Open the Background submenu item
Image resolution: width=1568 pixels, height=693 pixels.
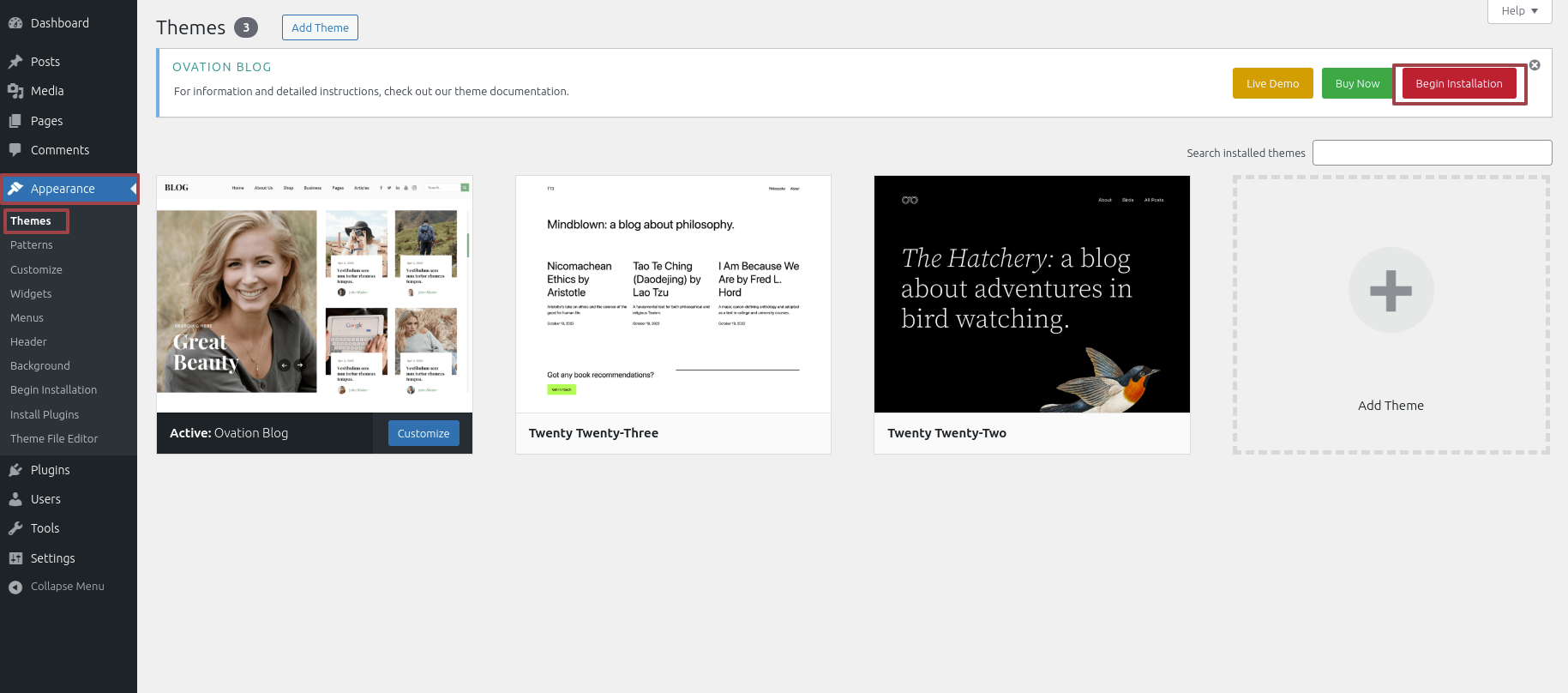40,365
